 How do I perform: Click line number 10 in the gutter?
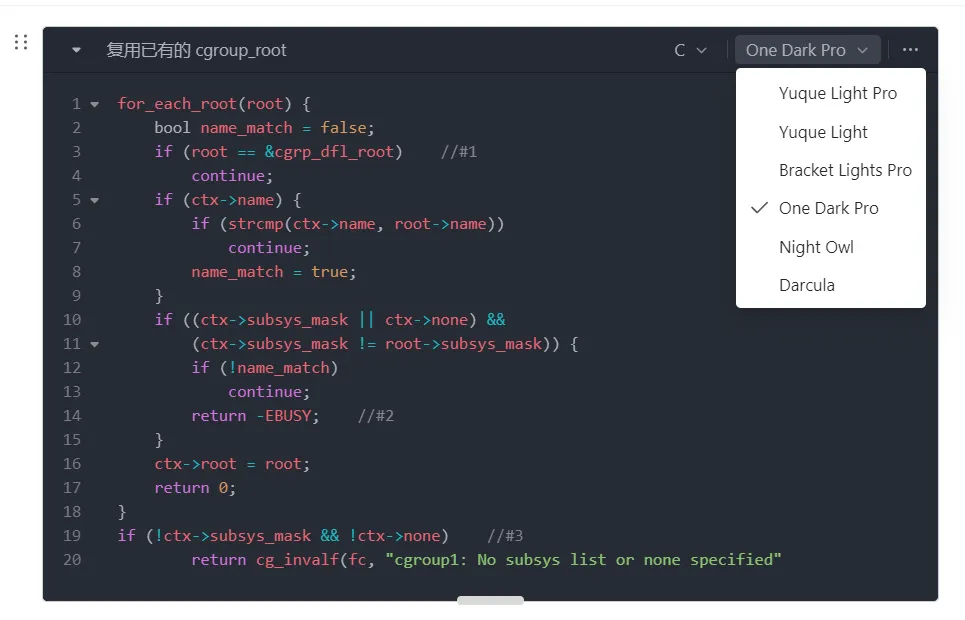coord(72,320)
